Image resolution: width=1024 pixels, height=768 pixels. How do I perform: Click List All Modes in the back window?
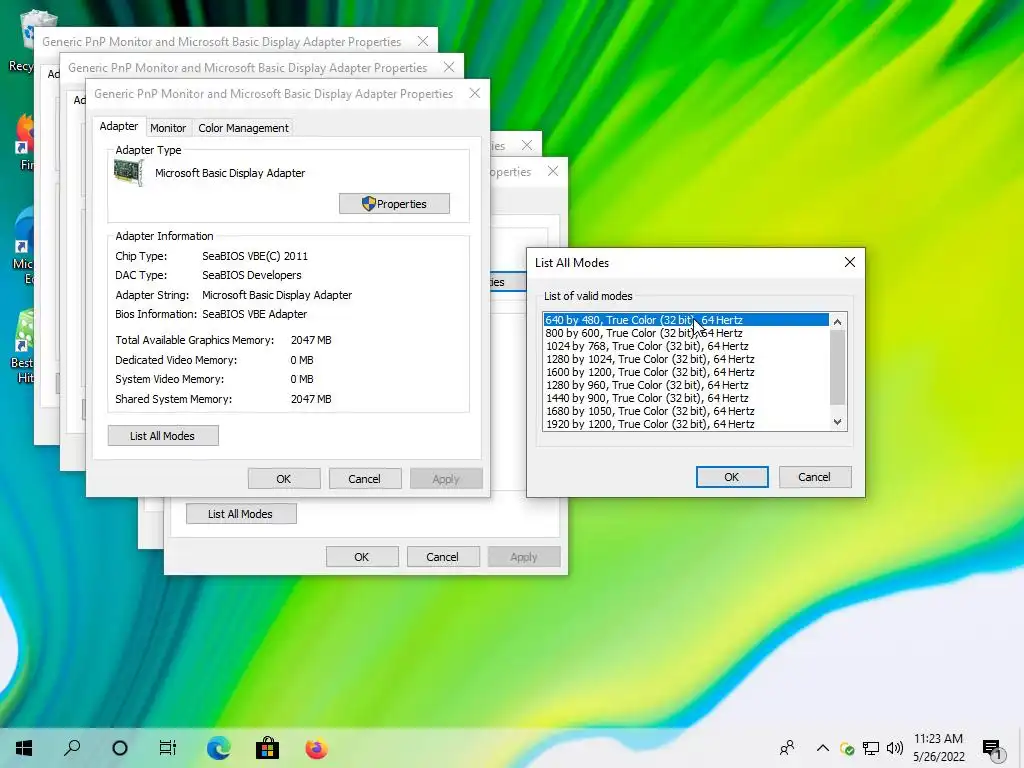coord(240,514)
